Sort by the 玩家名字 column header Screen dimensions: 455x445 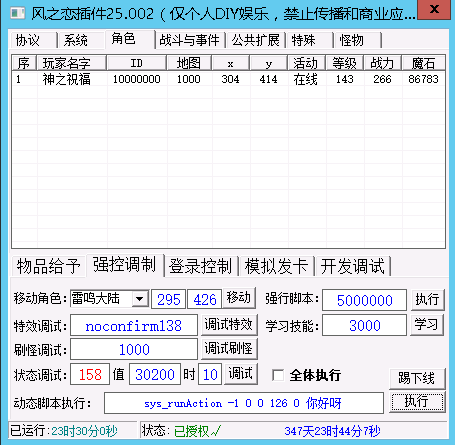pyautogui.click(x=72, y=63)
